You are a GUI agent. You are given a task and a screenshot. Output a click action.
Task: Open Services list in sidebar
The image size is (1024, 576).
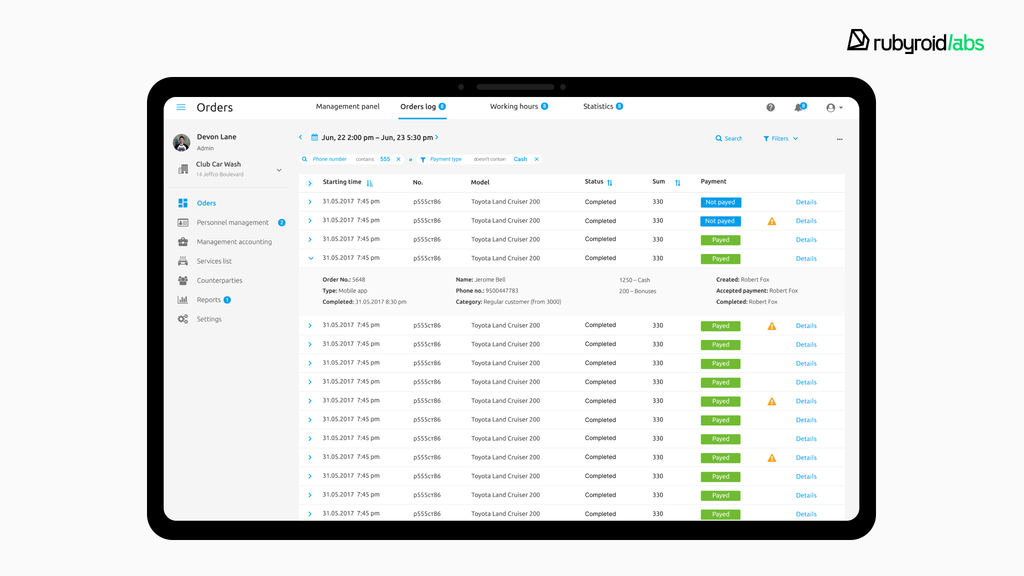click(214, 261)
